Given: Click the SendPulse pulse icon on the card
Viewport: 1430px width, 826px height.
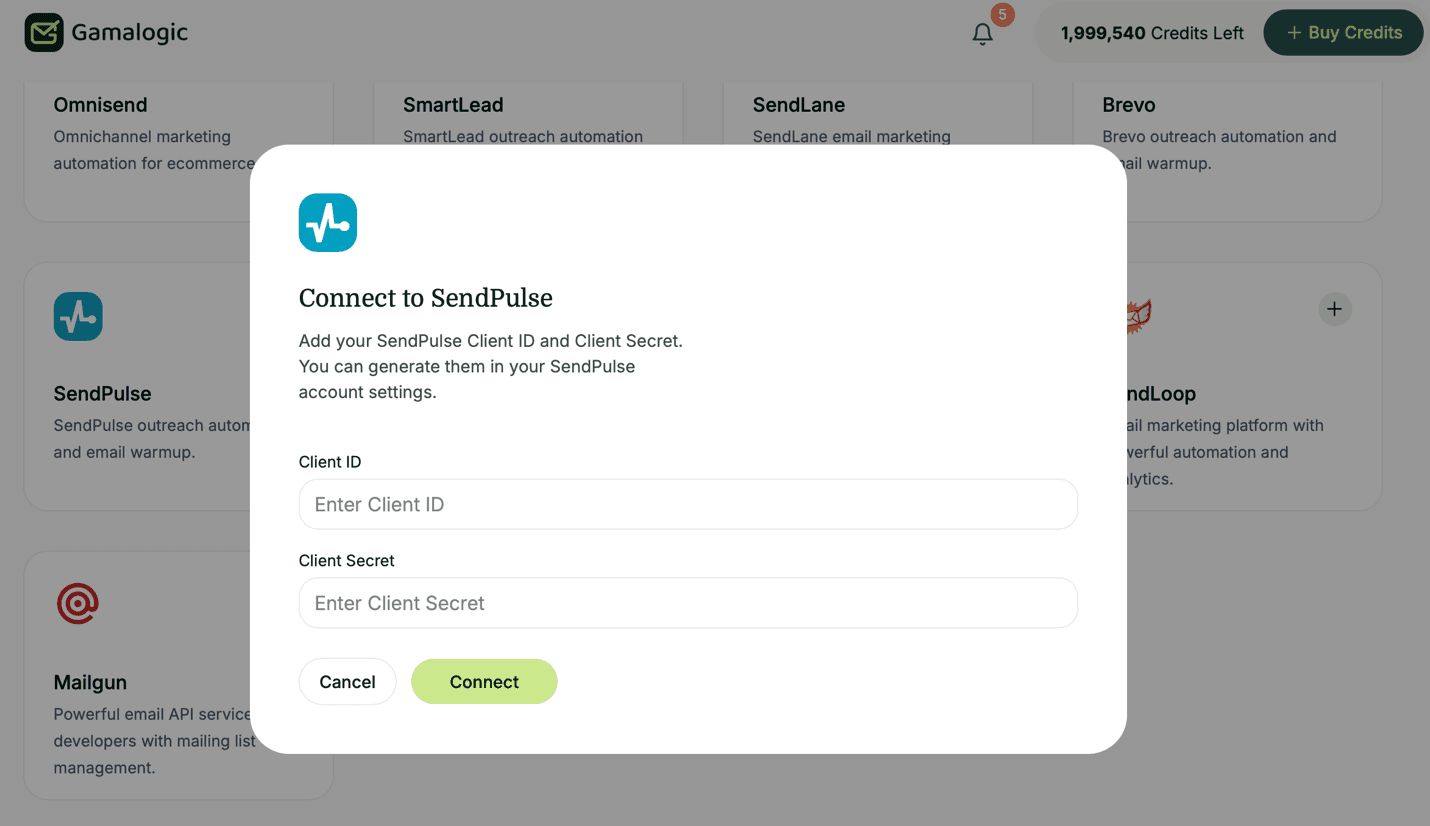Looking at the screenshot, I should pos(78,316).
